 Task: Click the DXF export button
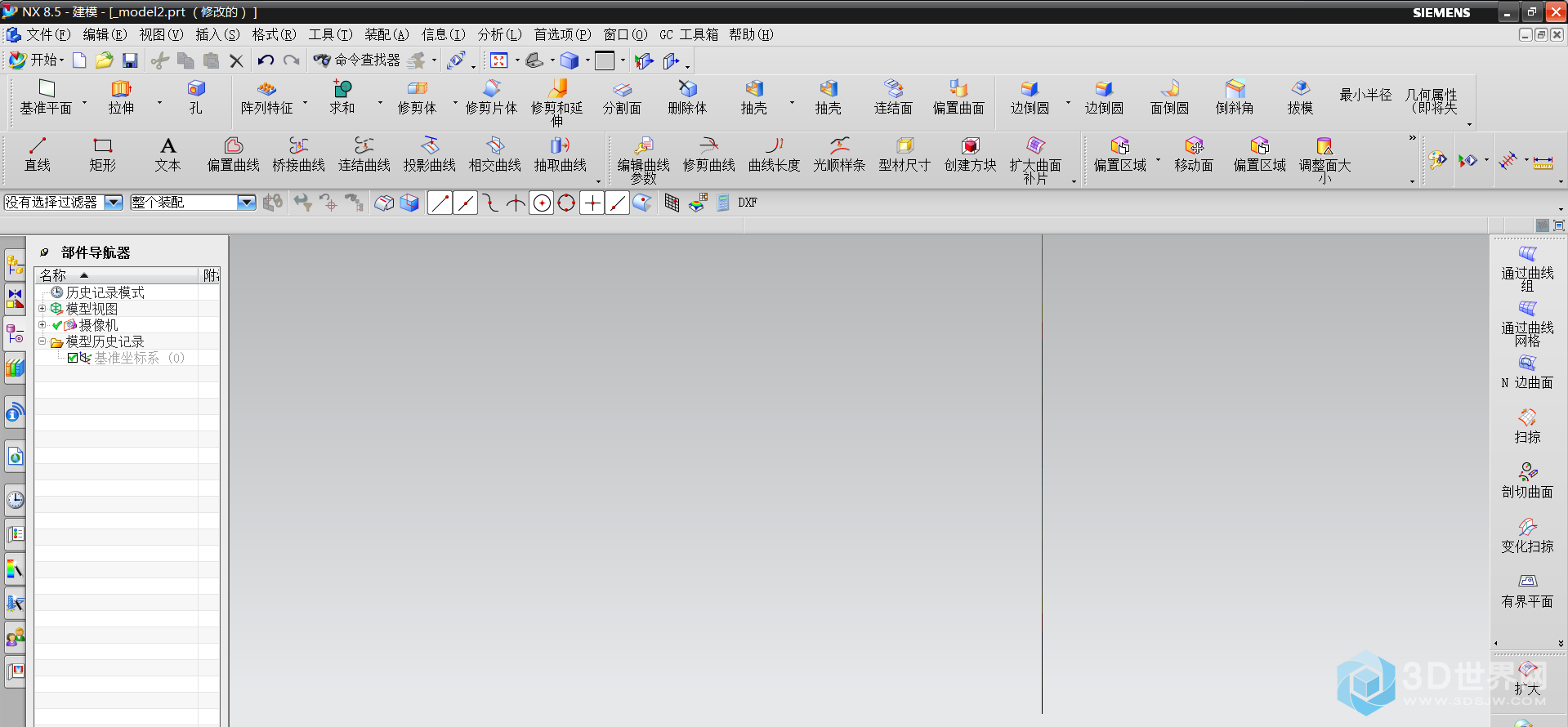748,203
